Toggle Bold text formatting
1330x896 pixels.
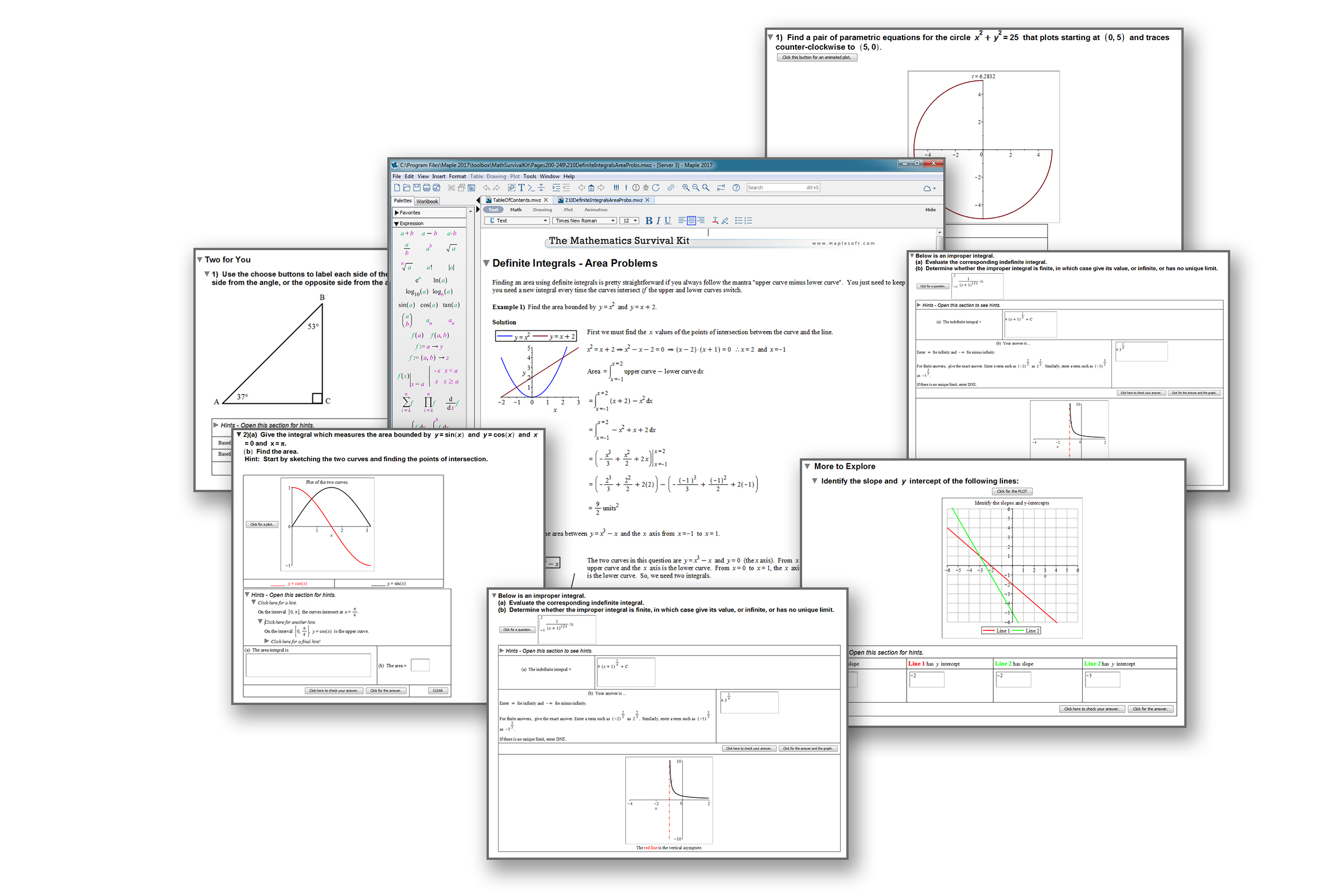click(648, 221)
